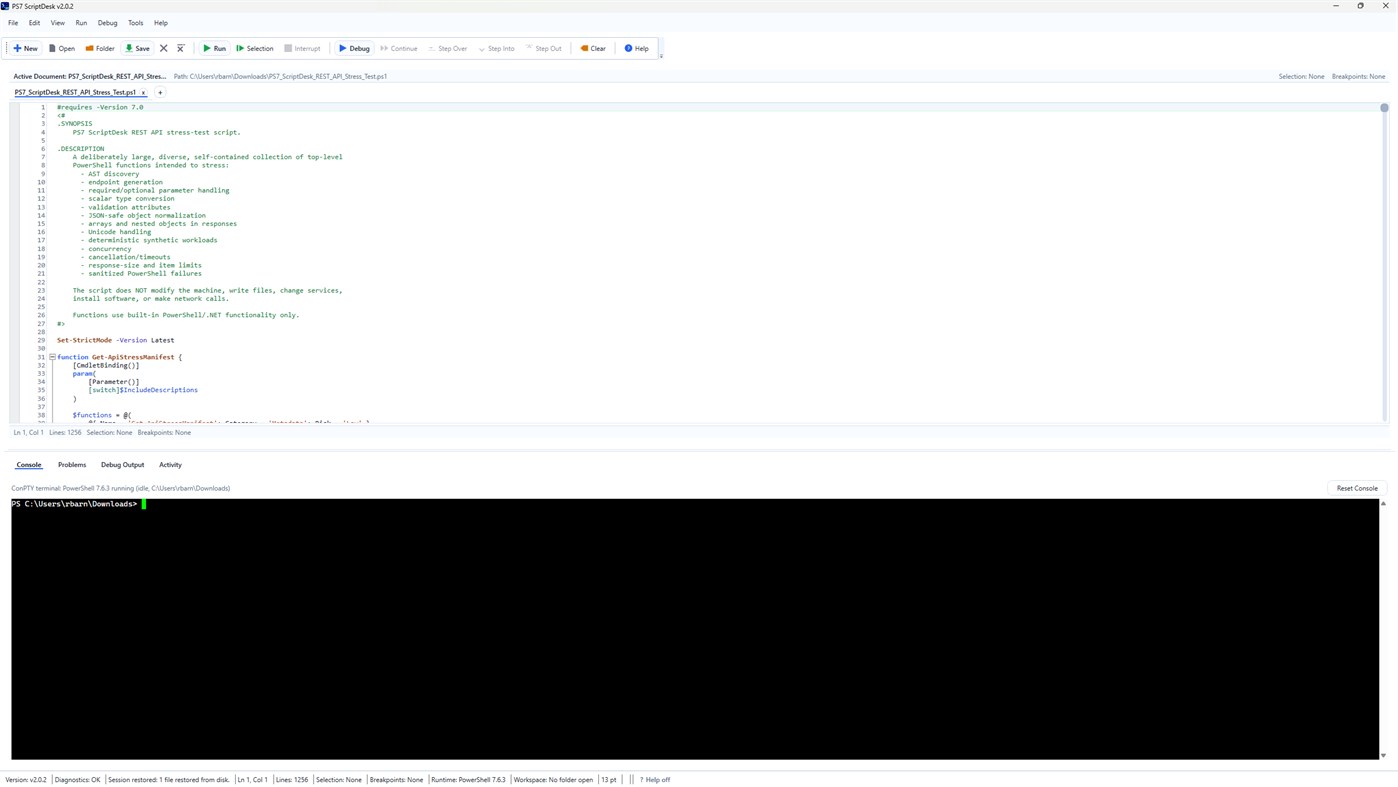Viewport: 1398px width, 787px height.
Task: Expand the toolbar overflow arrow
Action: click(x=661, y=56)
